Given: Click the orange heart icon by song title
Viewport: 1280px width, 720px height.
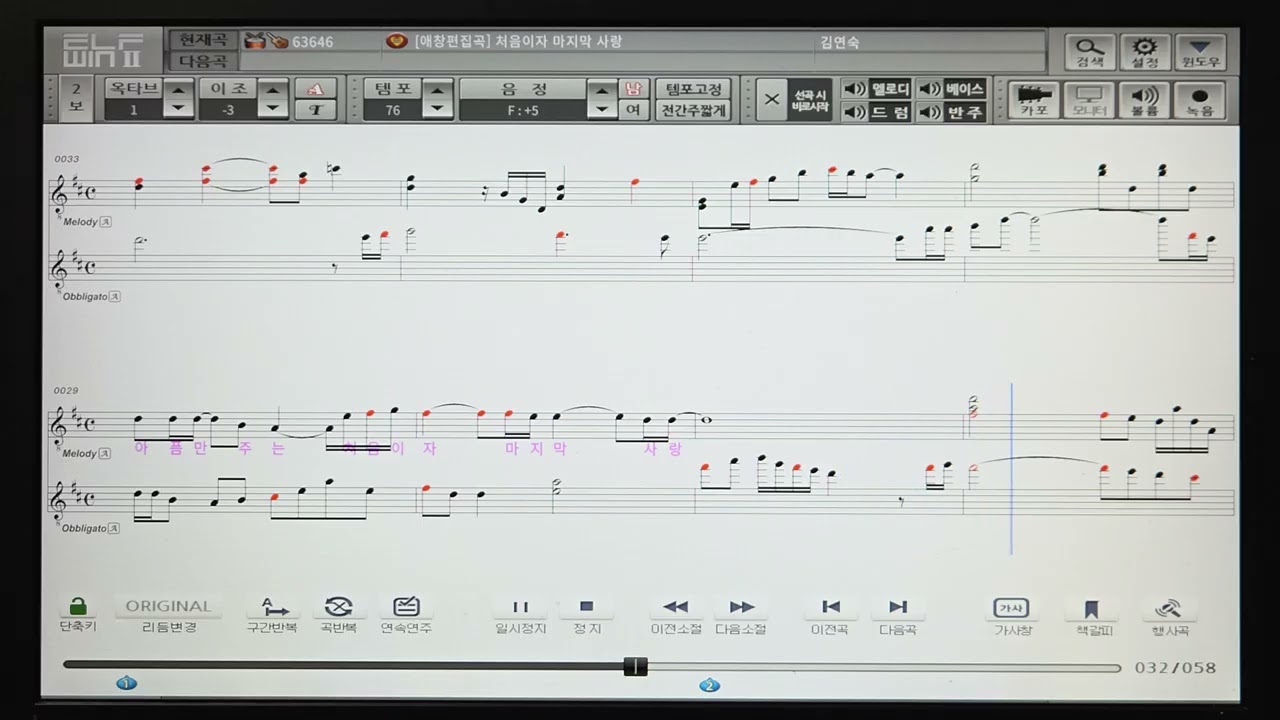Looking at the screenshot, I should (396, 41).
